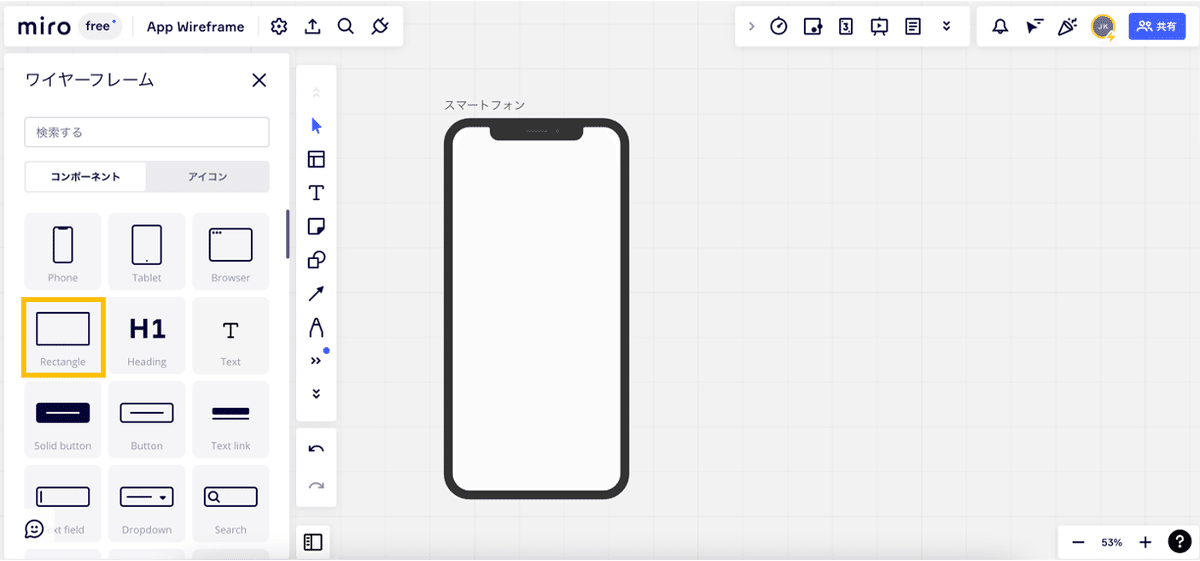Select the Search component

(x=231, y=504)
